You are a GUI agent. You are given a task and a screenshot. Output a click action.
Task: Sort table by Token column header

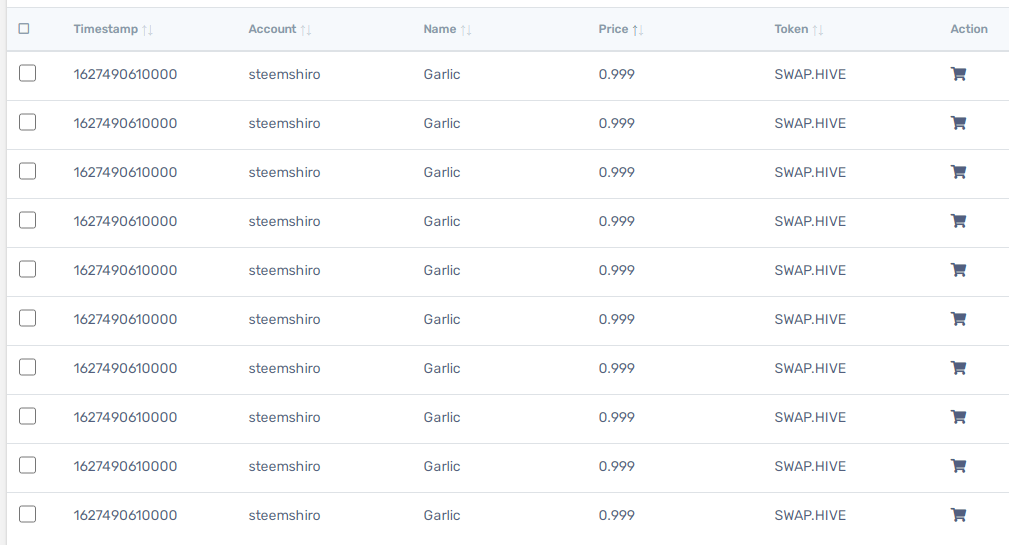pyautogui.click(x=791, y=29)
